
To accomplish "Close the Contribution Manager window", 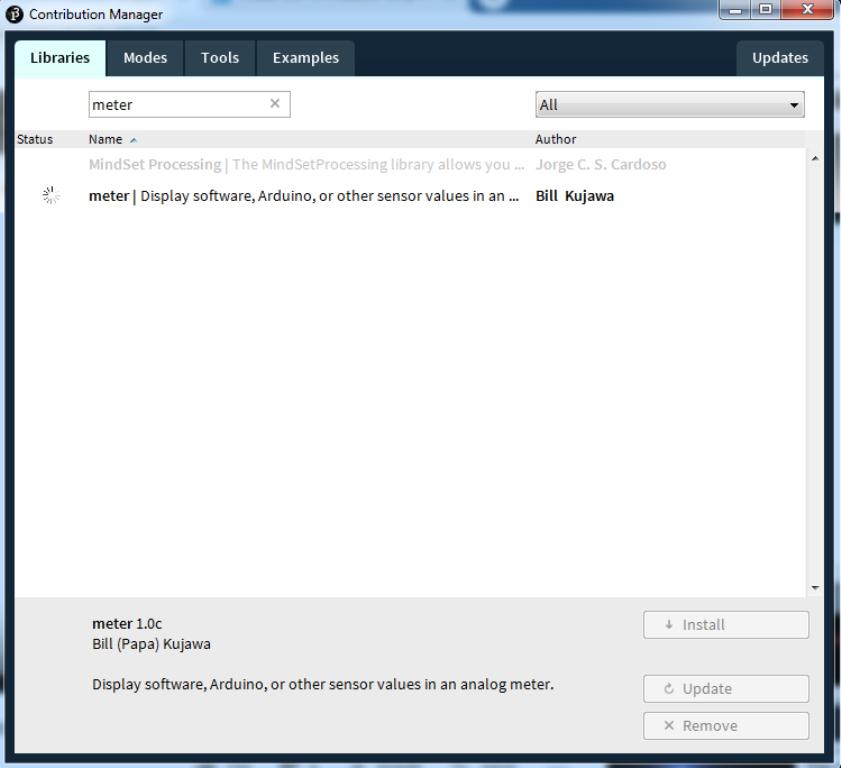I will click(x=807, y=10).
